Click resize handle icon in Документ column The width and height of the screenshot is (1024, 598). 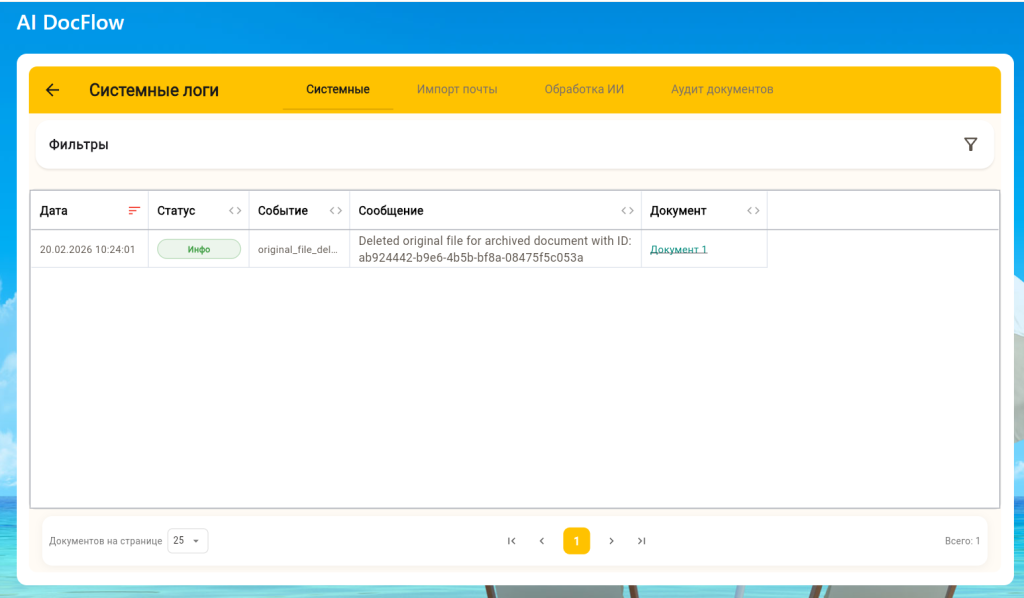(x=753, y=211)
